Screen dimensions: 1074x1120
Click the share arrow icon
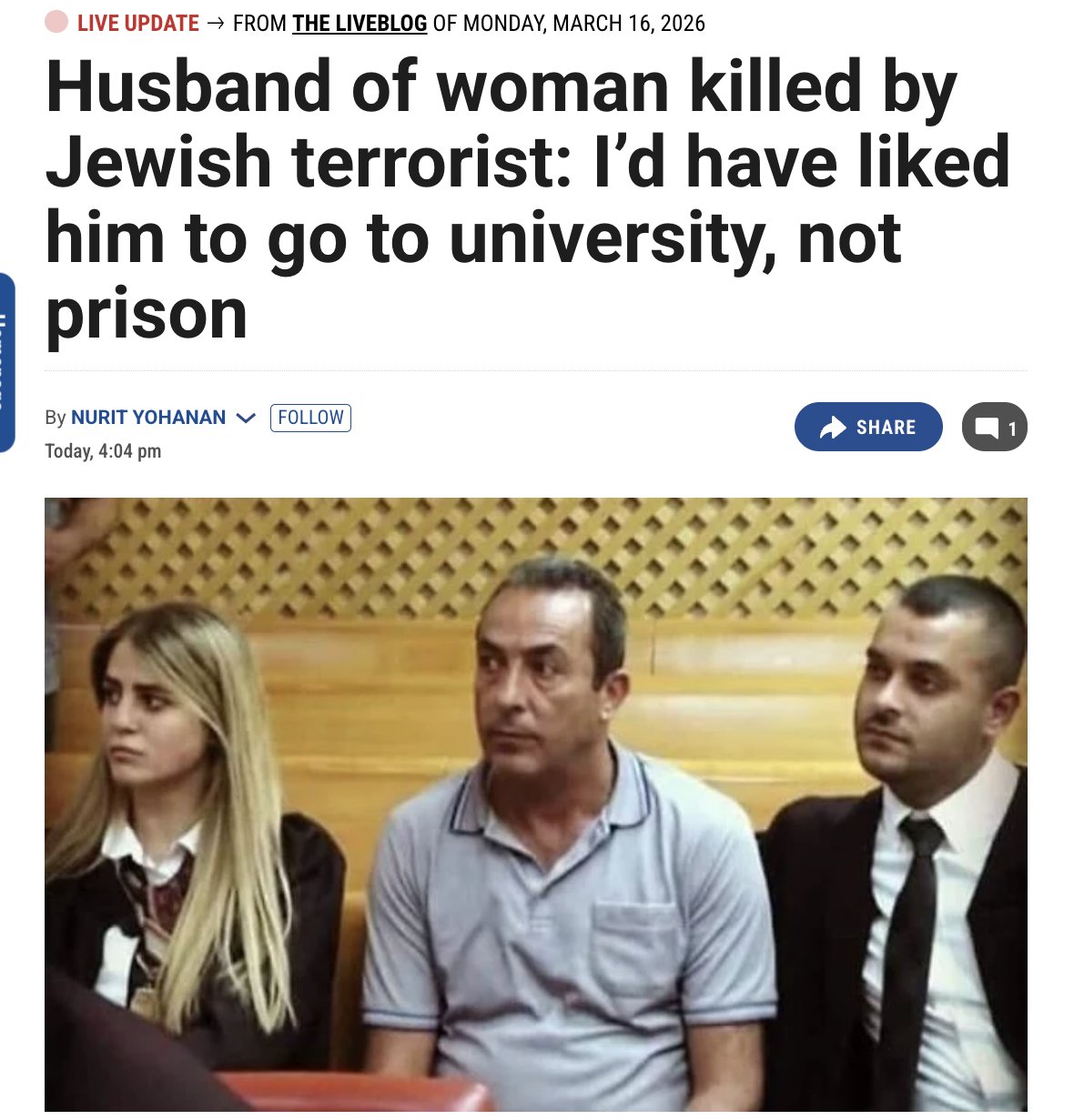coord(833,428)
